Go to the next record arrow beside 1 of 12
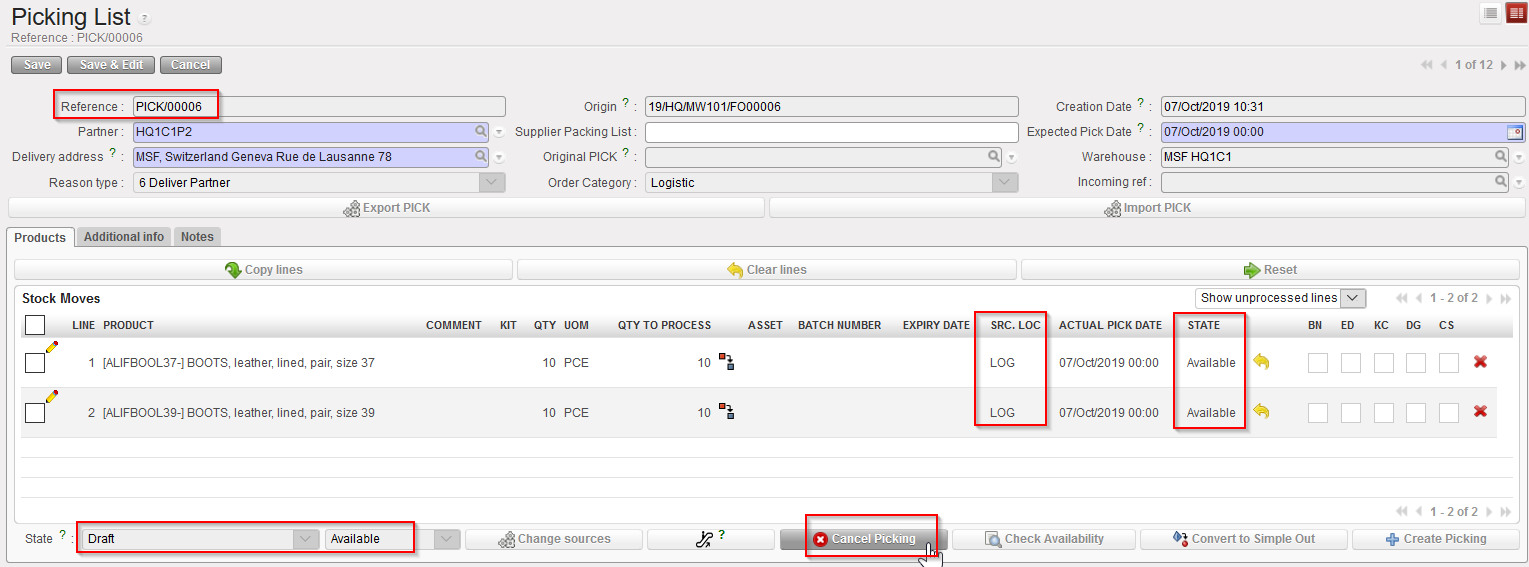The width and height of the screenshot is (1529, 567). (x=1503, y=65)
